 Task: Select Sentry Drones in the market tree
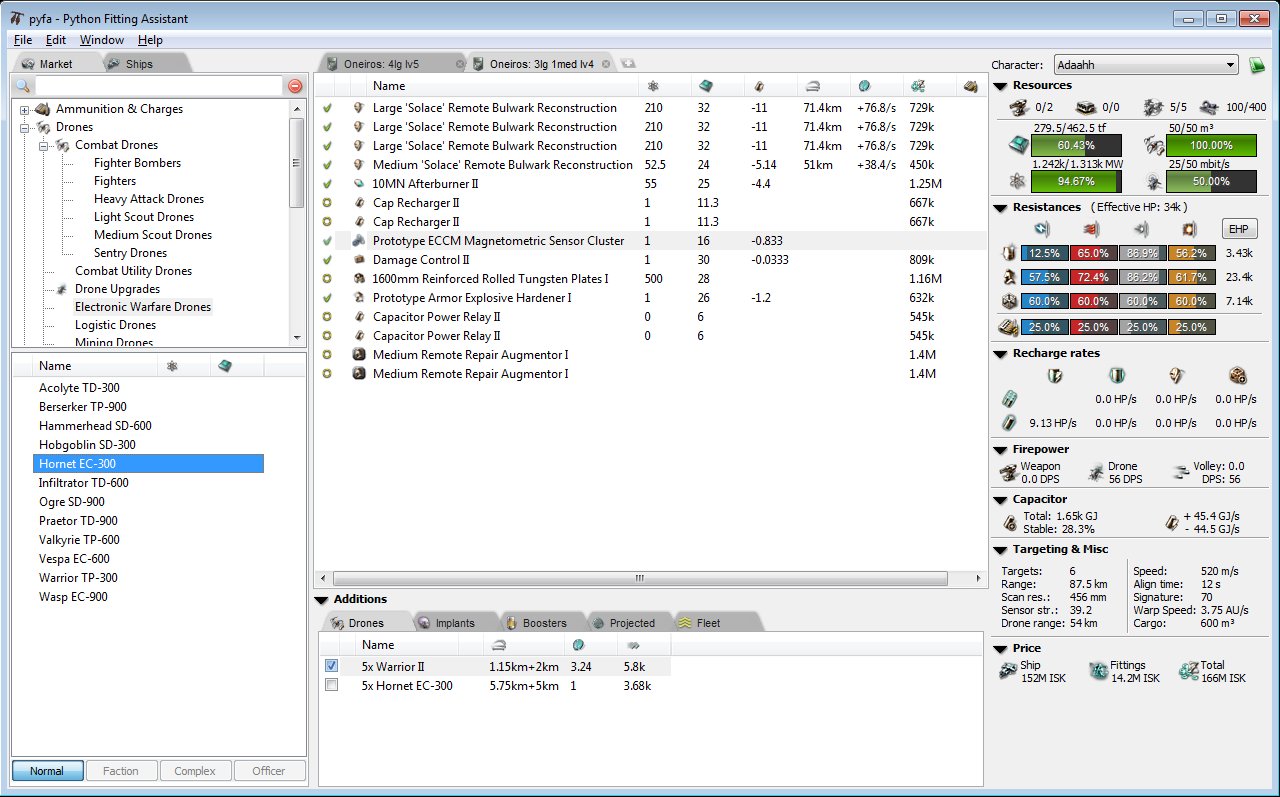130,253
